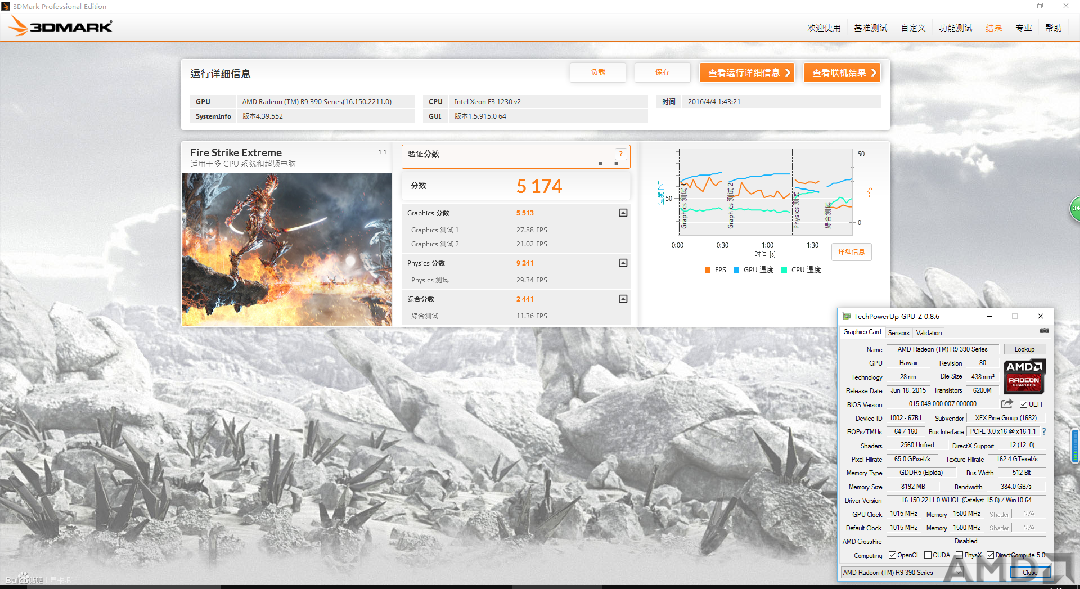
Task: Click the orange view online results (查看联机结果) button
Action: pyautogui.click(x=842, y=72)
